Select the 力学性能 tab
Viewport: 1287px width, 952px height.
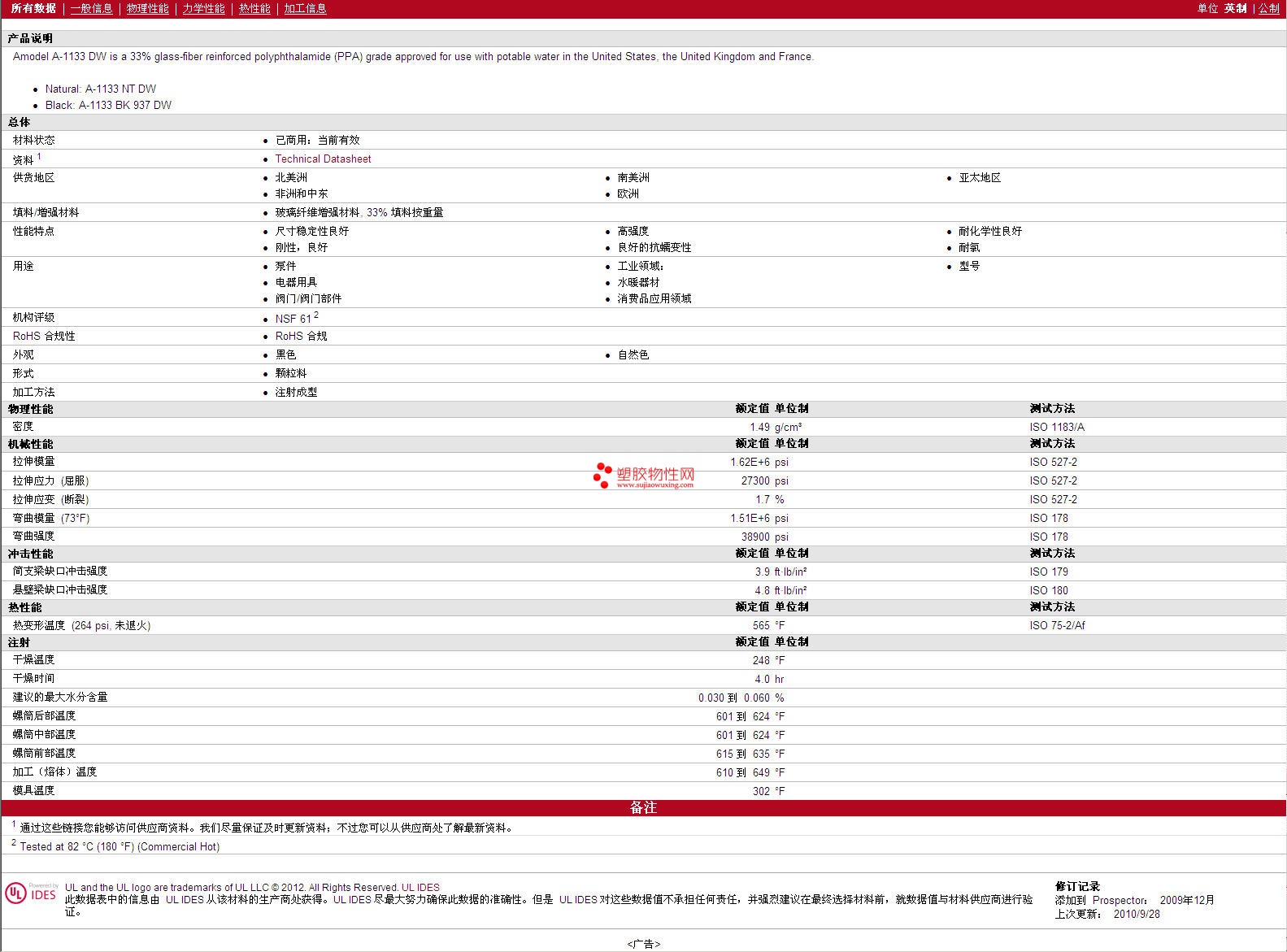click(x=203, y=9)
